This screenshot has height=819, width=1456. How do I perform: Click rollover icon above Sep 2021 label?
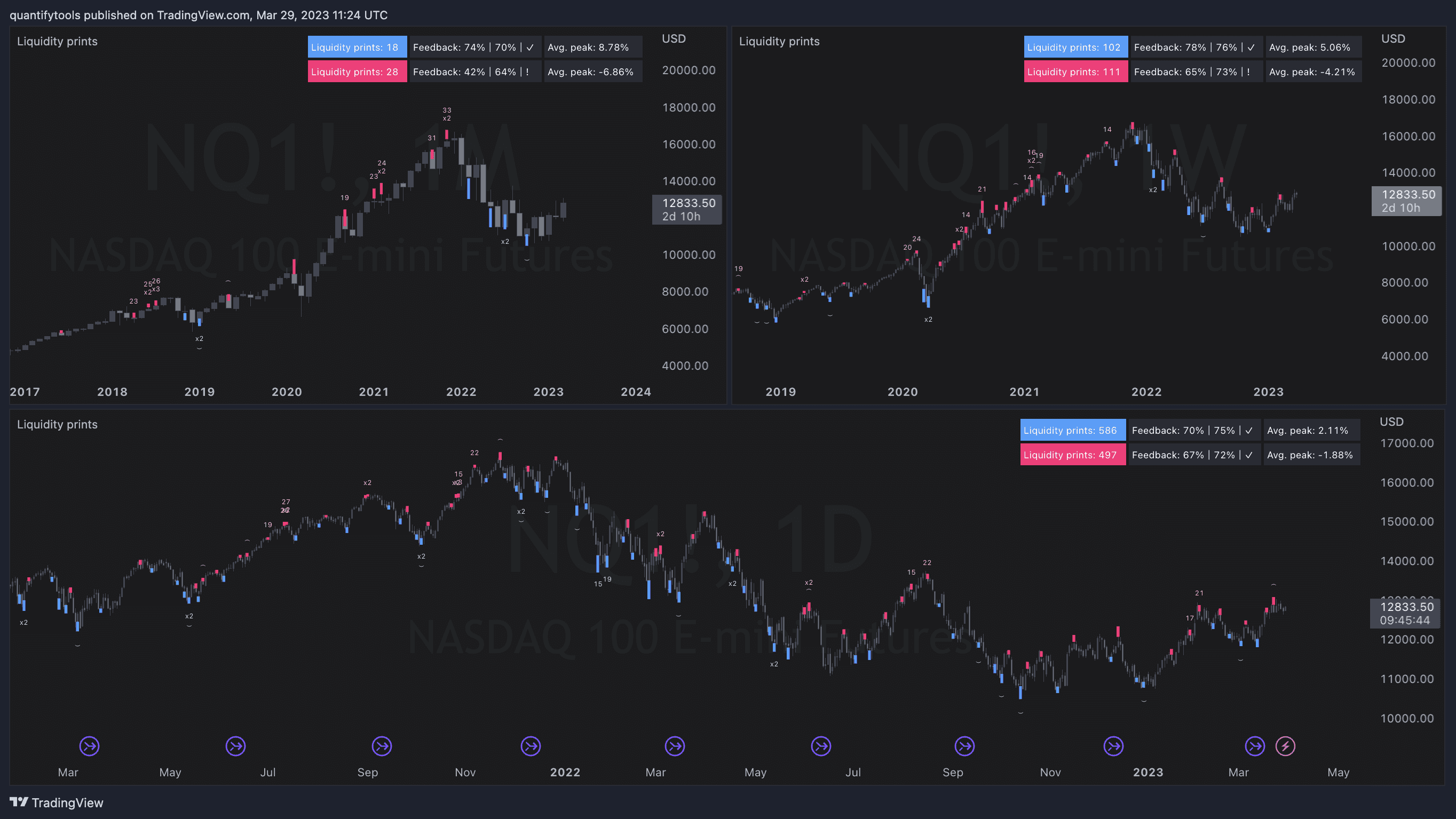pos(382,746)
